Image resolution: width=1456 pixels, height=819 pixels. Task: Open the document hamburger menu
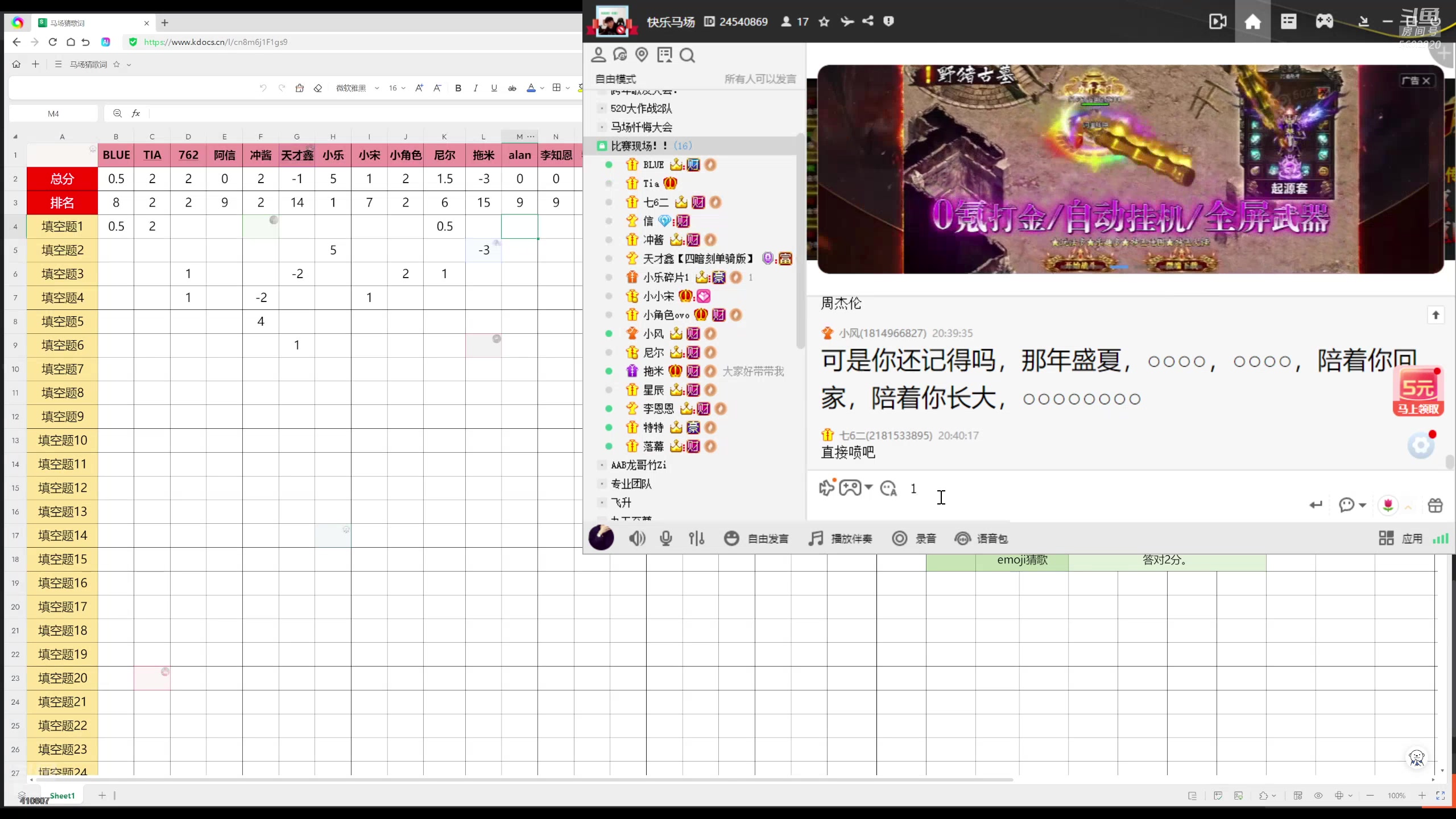[x=58, y=64]
